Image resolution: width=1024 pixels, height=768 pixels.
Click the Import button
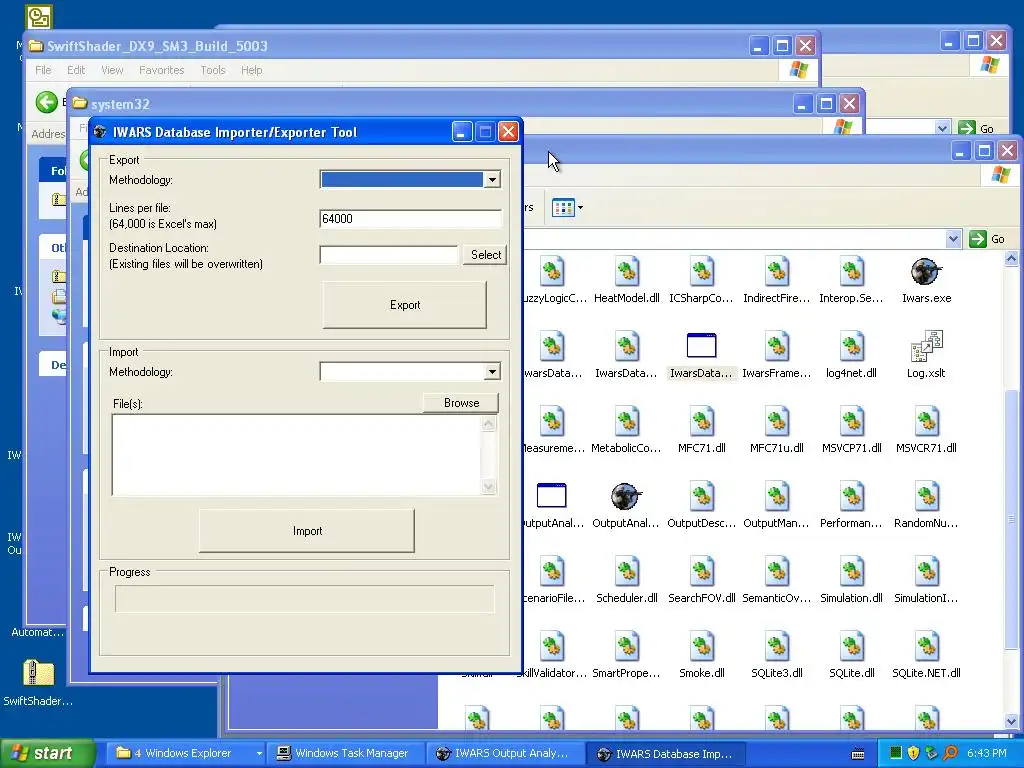pyautogui.click(x=307, y=531)
